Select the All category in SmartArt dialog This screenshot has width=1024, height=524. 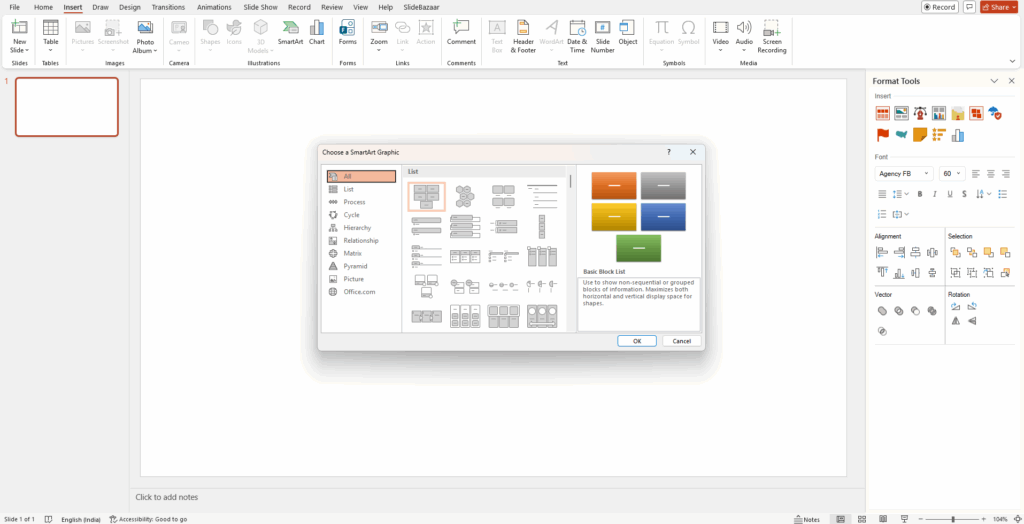pos(361,176)
